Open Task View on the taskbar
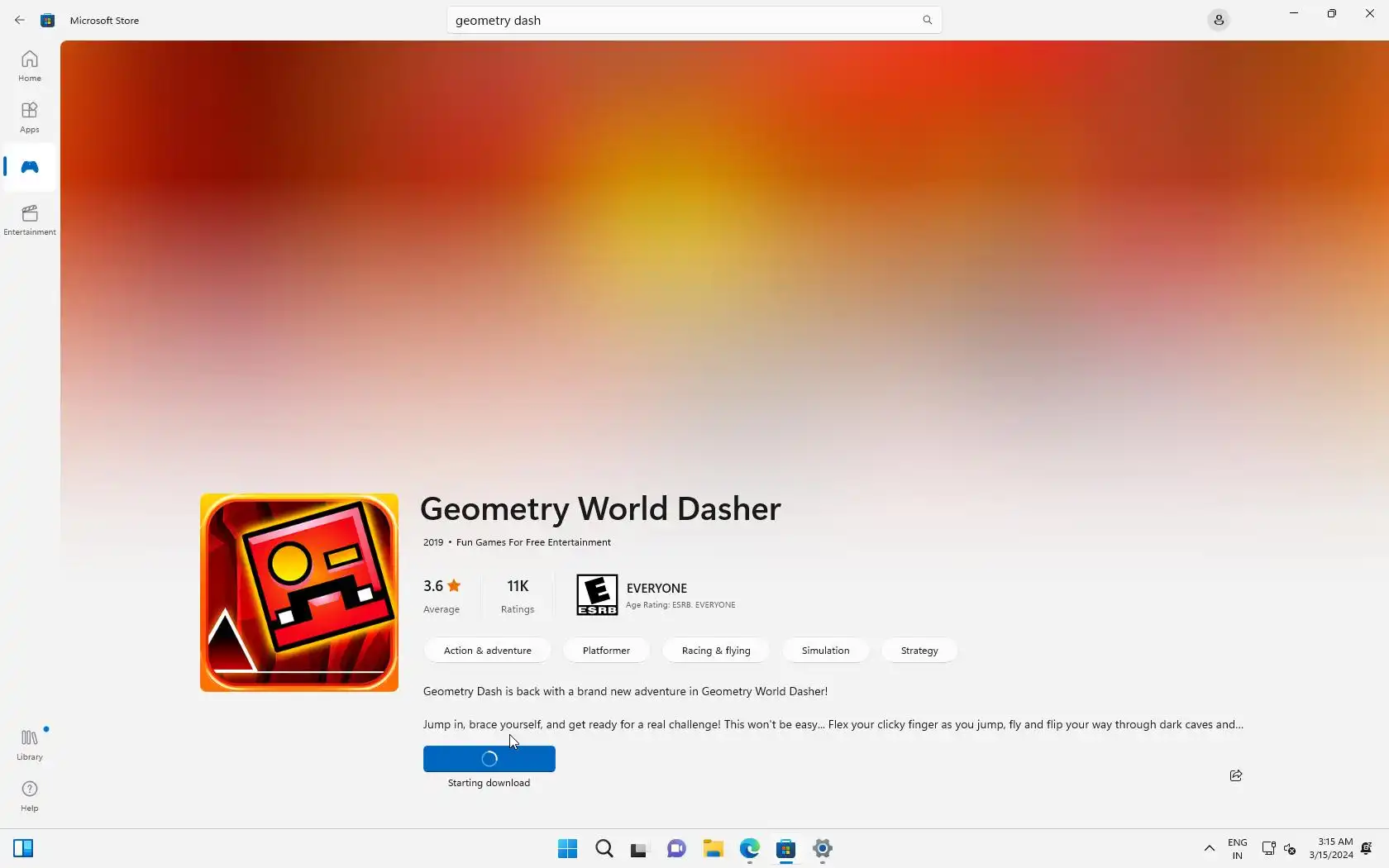Screen dimensions: 1389x868 (639, 849)
